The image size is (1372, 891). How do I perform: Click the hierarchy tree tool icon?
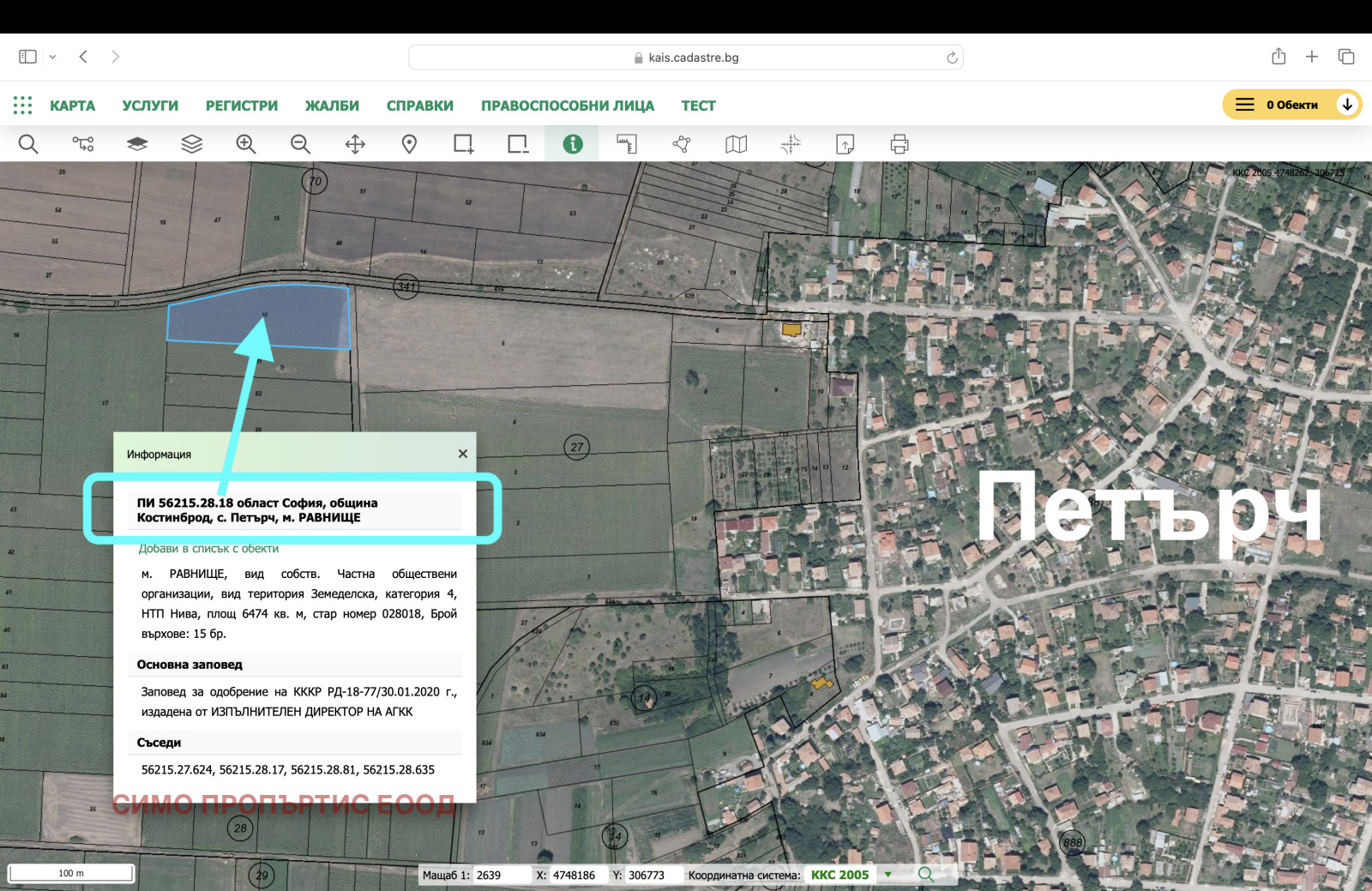pyautogui.click(x=83, y=144)
